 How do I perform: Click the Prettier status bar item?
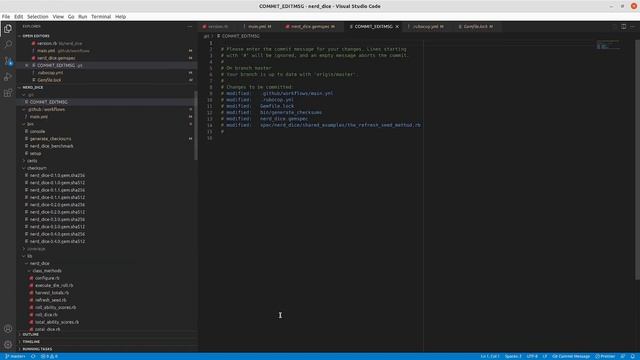pyautogui.click(x=605, y=356)
